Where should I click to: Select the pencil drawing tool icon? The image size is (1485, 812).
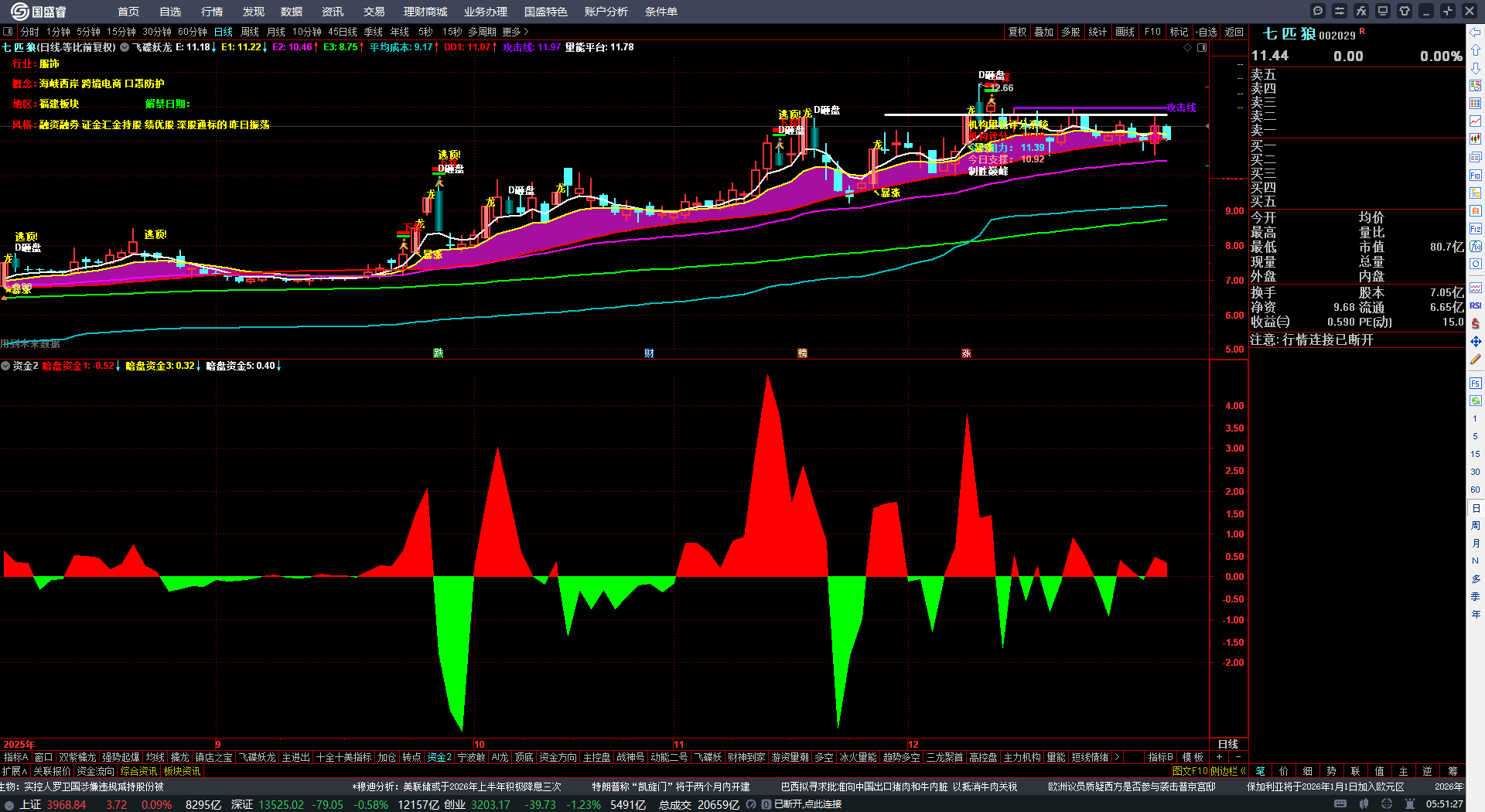pyautogui.click(x=1476, y=360)
